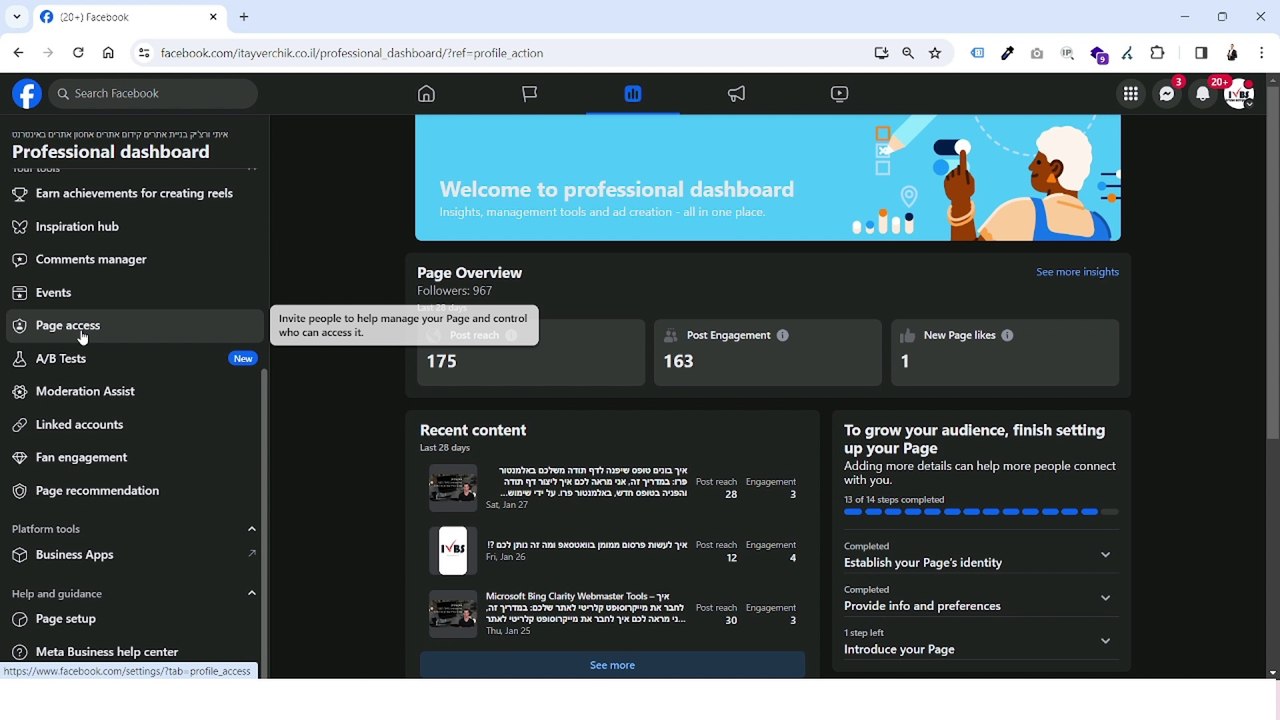
Task: Open the Sat, Jan 27 post thumbnail
Action: (x=453, y=488)
